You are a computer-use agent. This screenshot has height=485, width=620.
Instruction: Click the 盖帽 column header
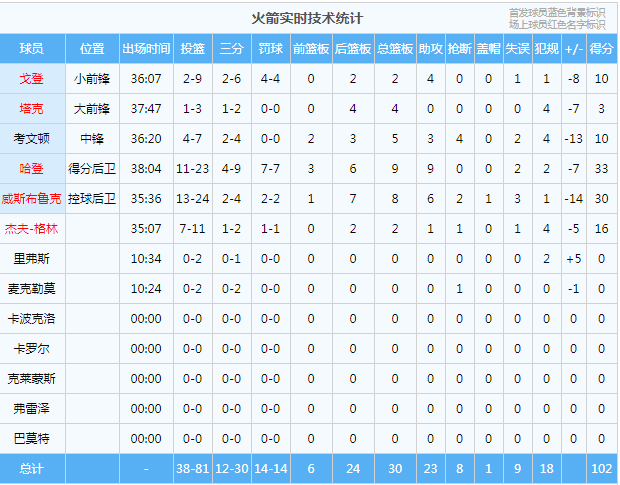[x=488, y=49]
